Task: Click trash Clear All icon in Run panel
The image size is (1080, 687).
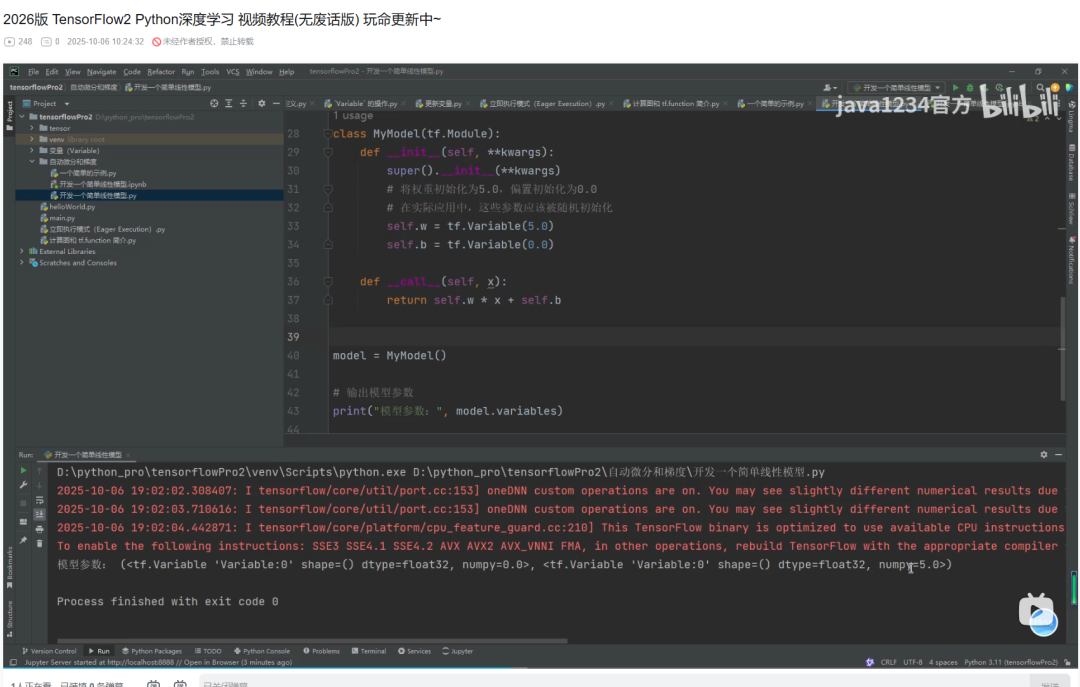Action: [x=39, y=544]
